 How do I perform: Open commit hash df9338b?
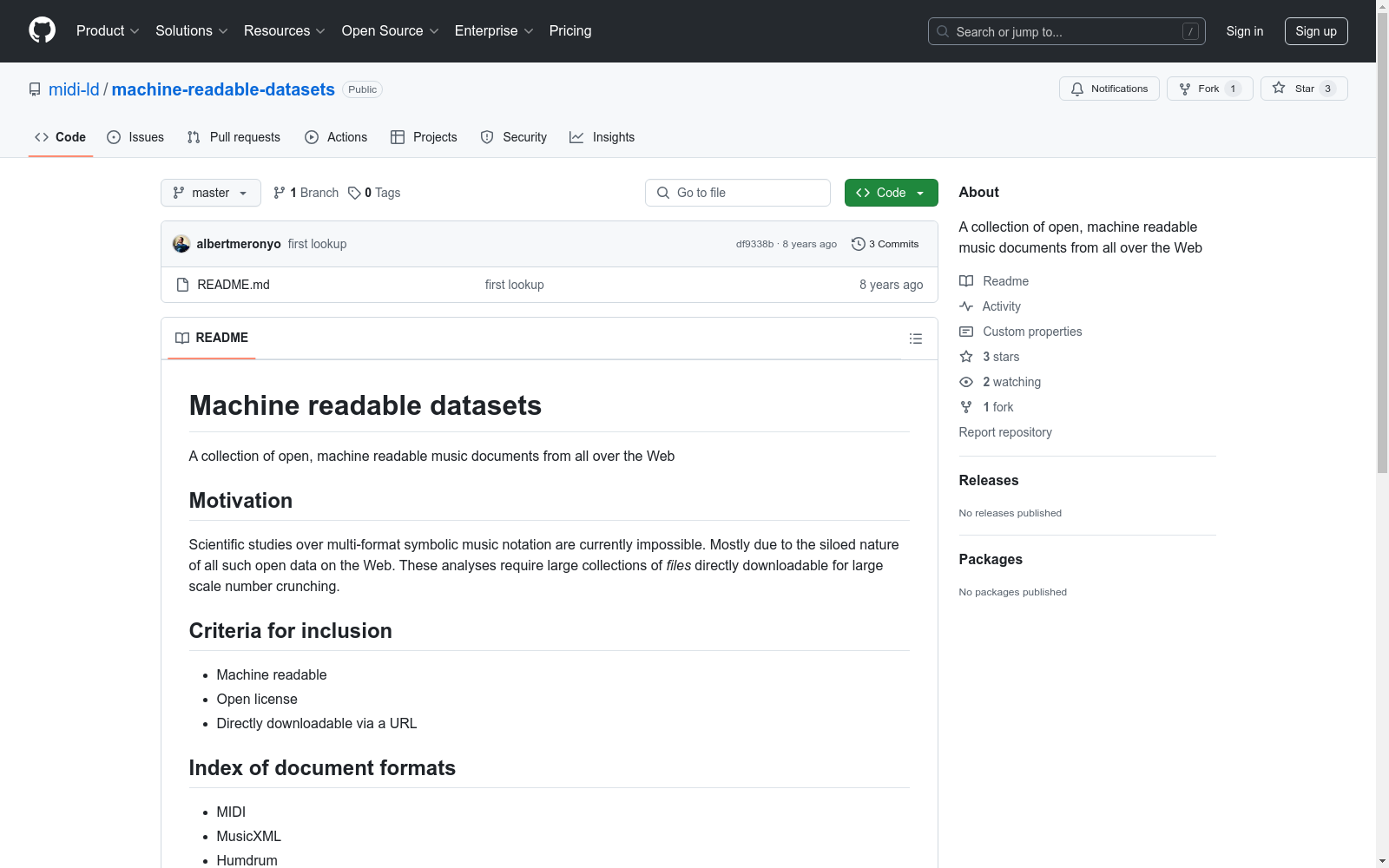pyautogui.click(x=754, y=244)
